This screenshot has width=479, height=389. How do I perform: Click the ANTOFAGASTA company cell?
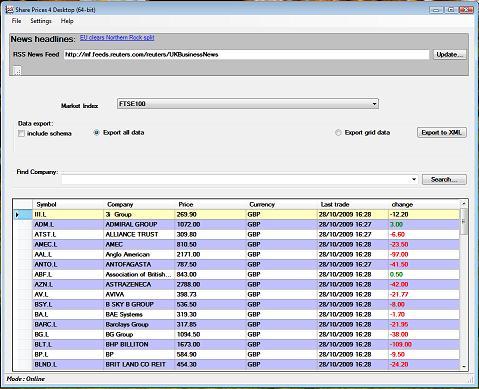139,265
